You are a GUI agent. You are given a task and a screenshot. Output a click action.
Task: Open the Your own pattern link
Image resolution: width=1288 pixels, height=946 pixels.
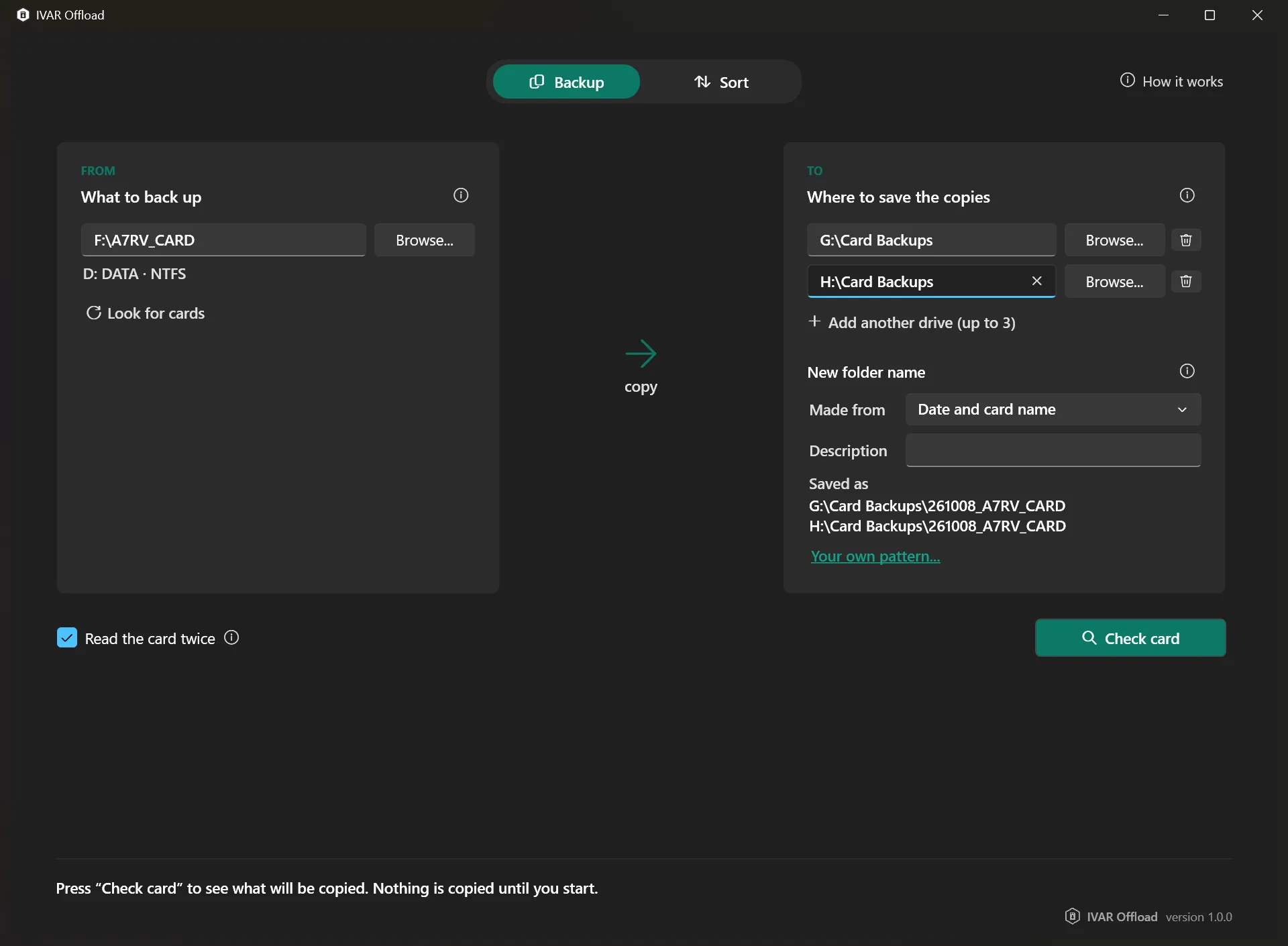875,556
